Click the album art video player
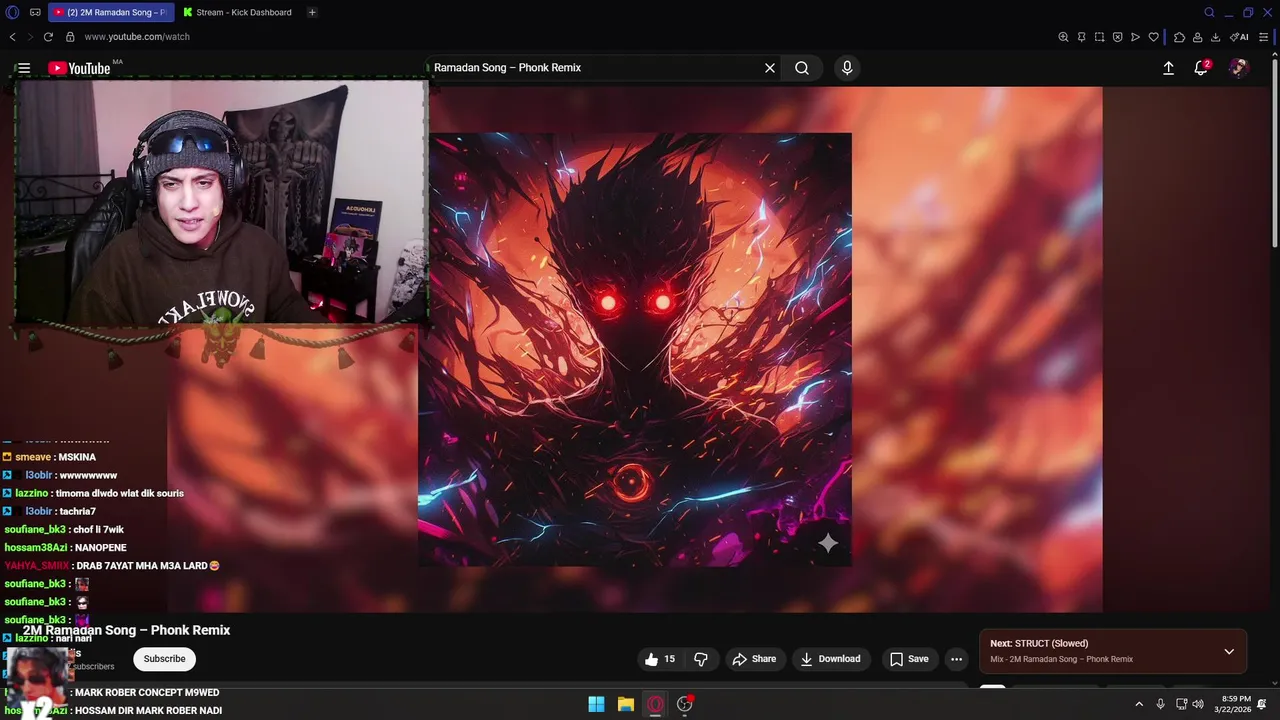The image size is (1280, 720). click(635, 349)
